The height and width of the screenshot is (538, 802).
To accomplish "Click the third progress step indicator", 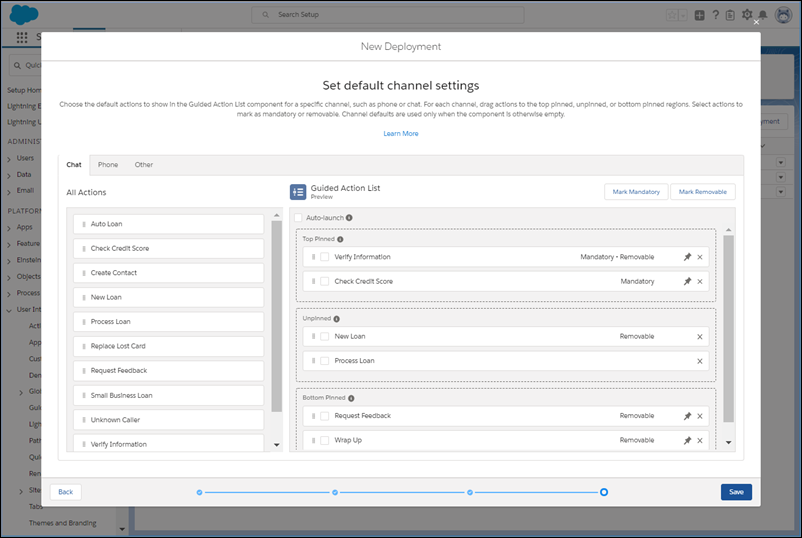I will coord(470,492).
